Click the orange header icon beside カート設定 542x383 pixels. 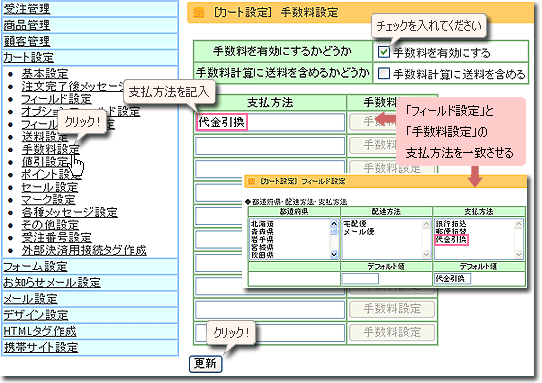[x=198, y=13]
